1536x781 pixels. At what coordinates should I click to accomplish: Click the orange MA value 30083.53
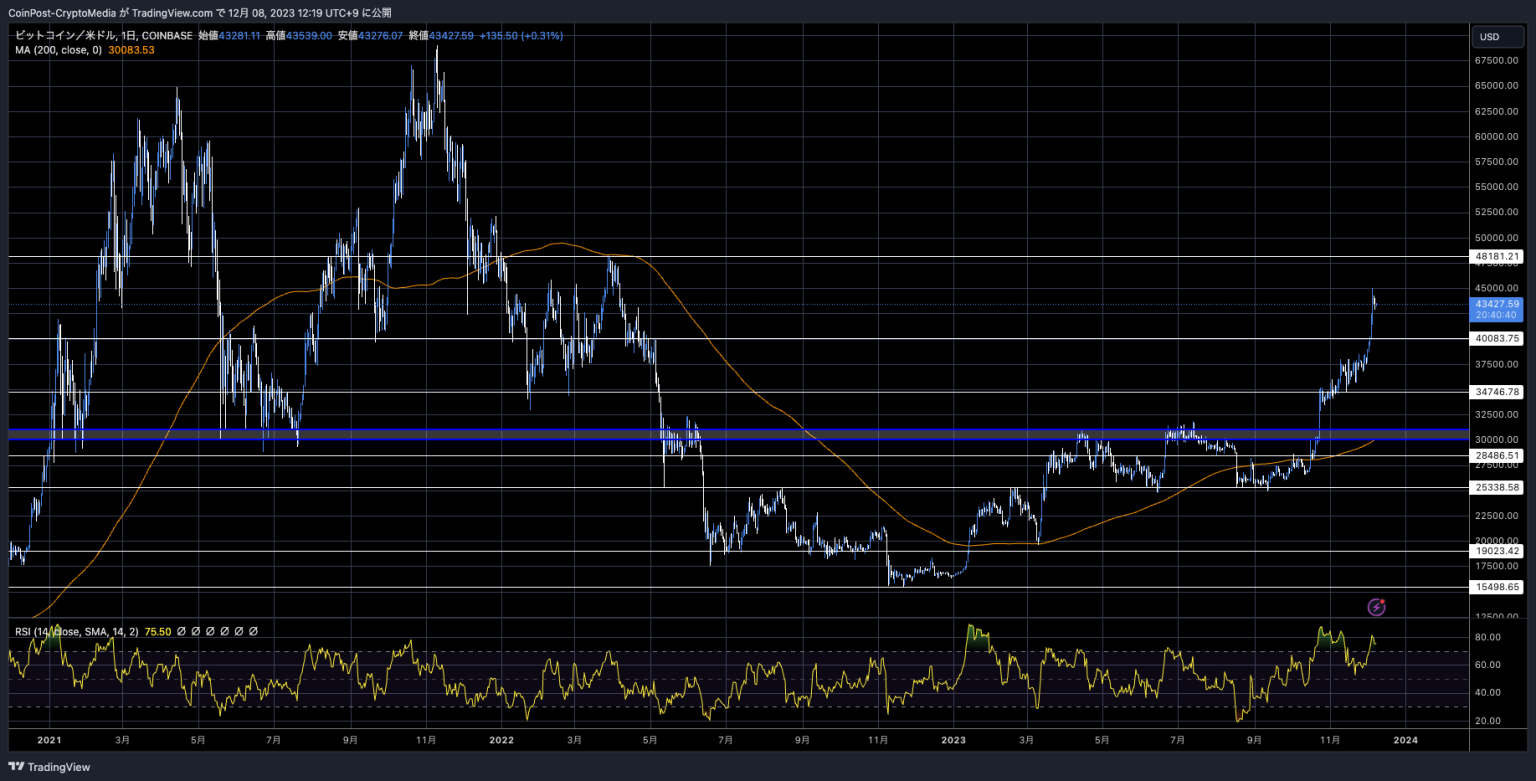click(129, 50)
